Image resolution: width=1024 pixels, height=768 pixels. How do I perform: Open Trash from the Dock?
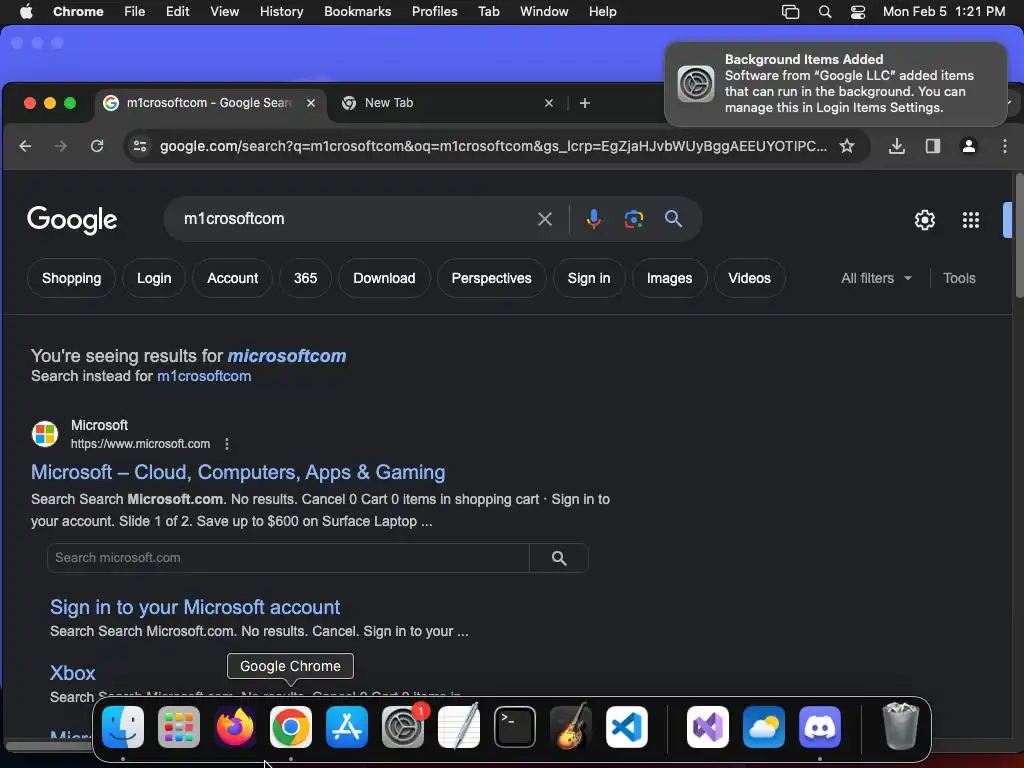click(x=901, y=727)
